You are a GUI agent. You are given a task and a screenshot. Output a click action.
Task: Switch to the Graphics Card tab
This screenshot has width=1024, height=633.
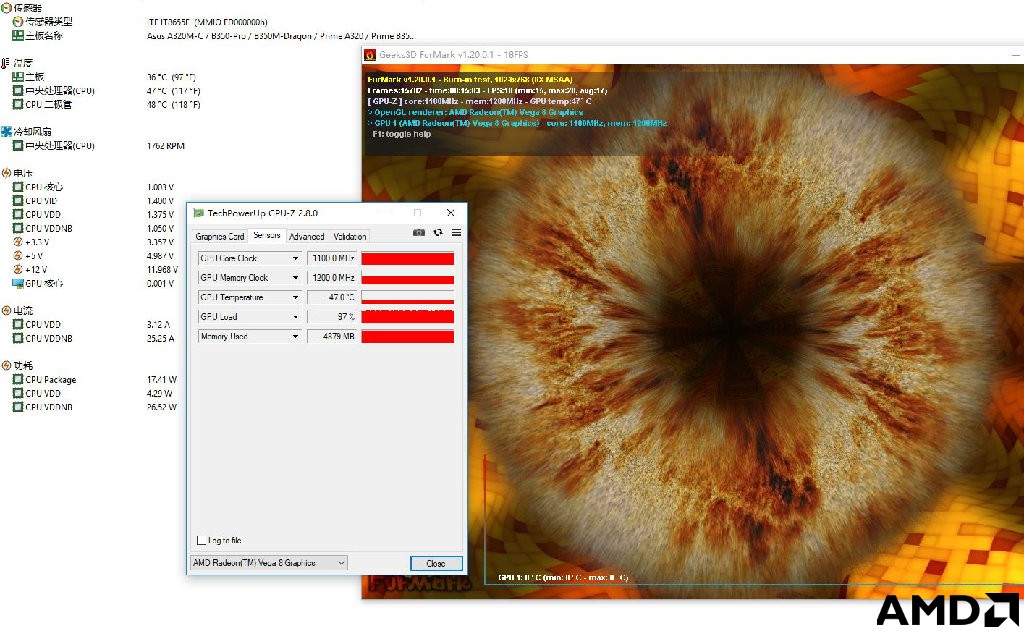(x=219, y=236)
